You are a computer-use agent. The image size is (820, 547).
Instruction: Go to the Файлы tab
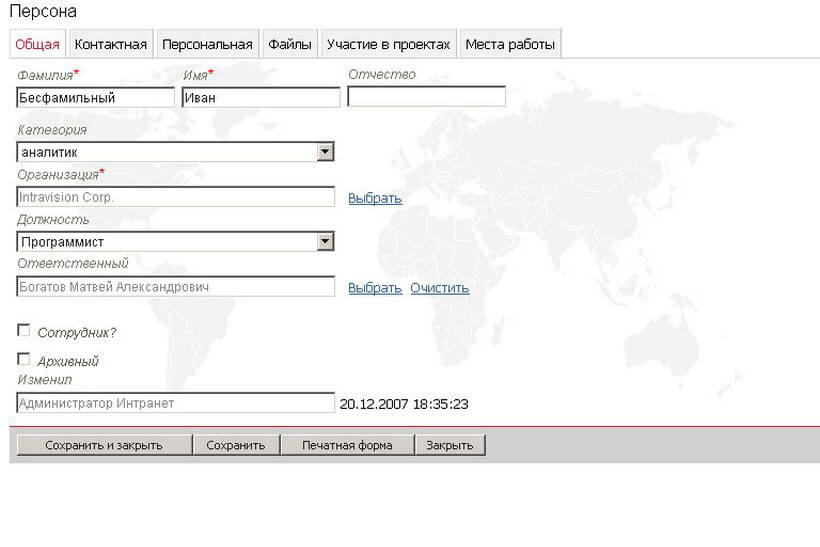coord(290,44)
